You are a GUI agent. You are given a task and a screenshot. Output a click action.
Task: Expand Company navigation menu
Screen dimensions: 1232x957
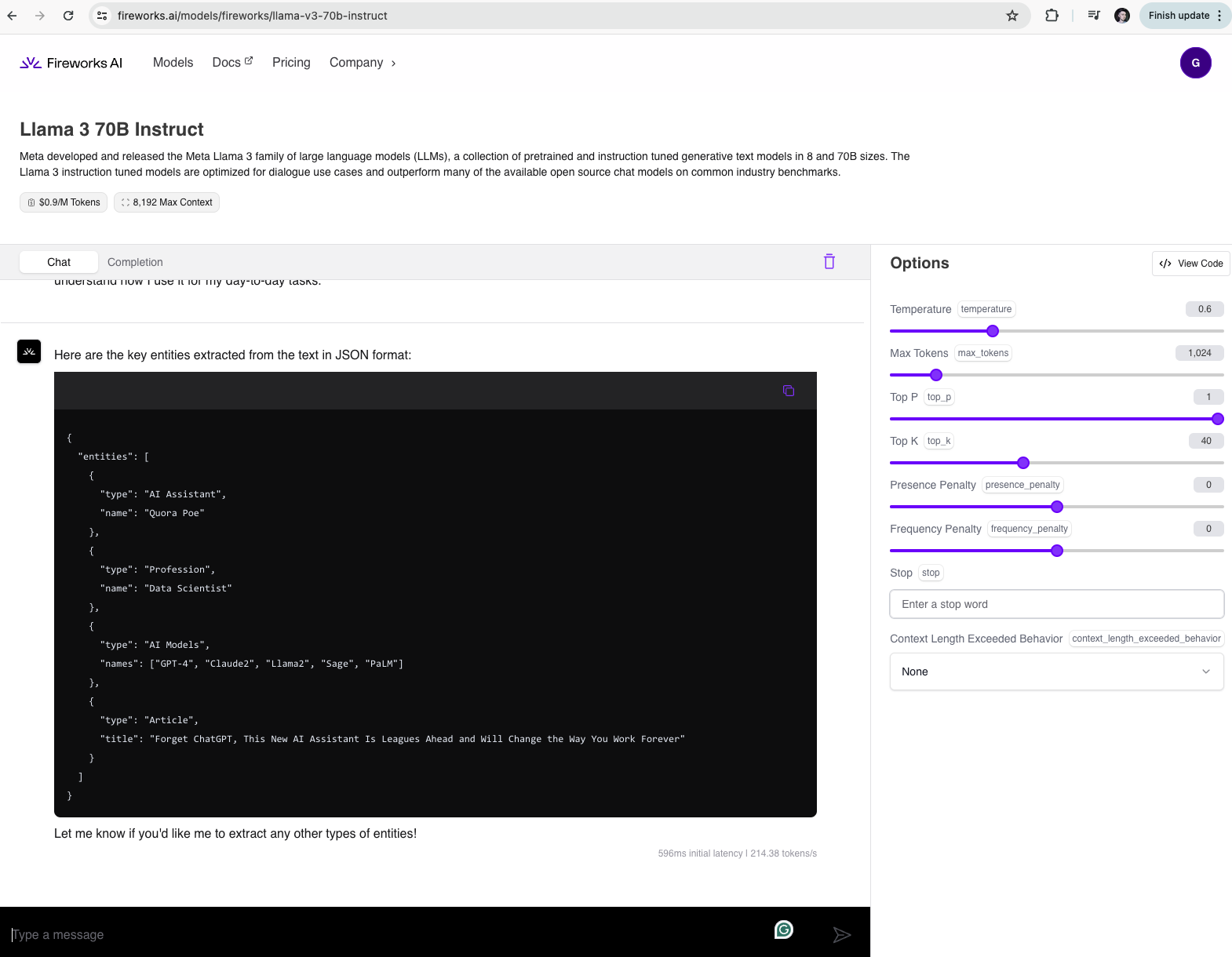click(x=363, y=63)
